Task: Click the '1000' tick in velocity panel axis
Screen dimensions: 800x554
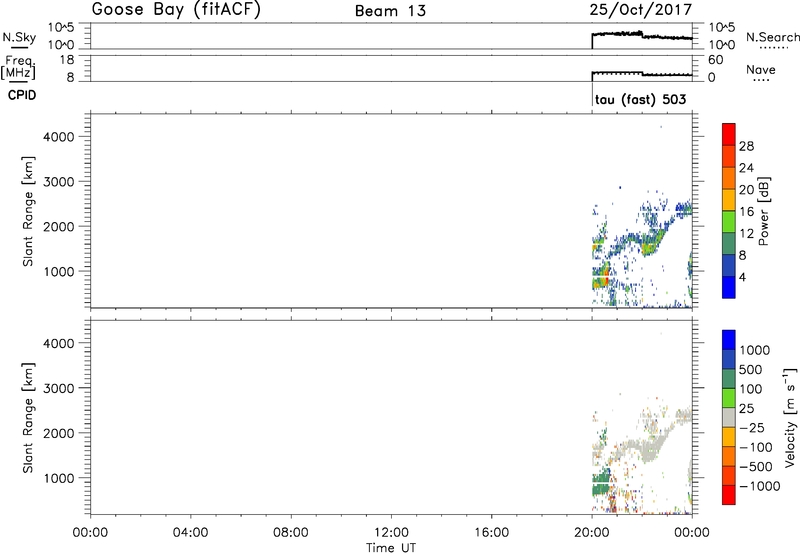Action: point(59,478)
